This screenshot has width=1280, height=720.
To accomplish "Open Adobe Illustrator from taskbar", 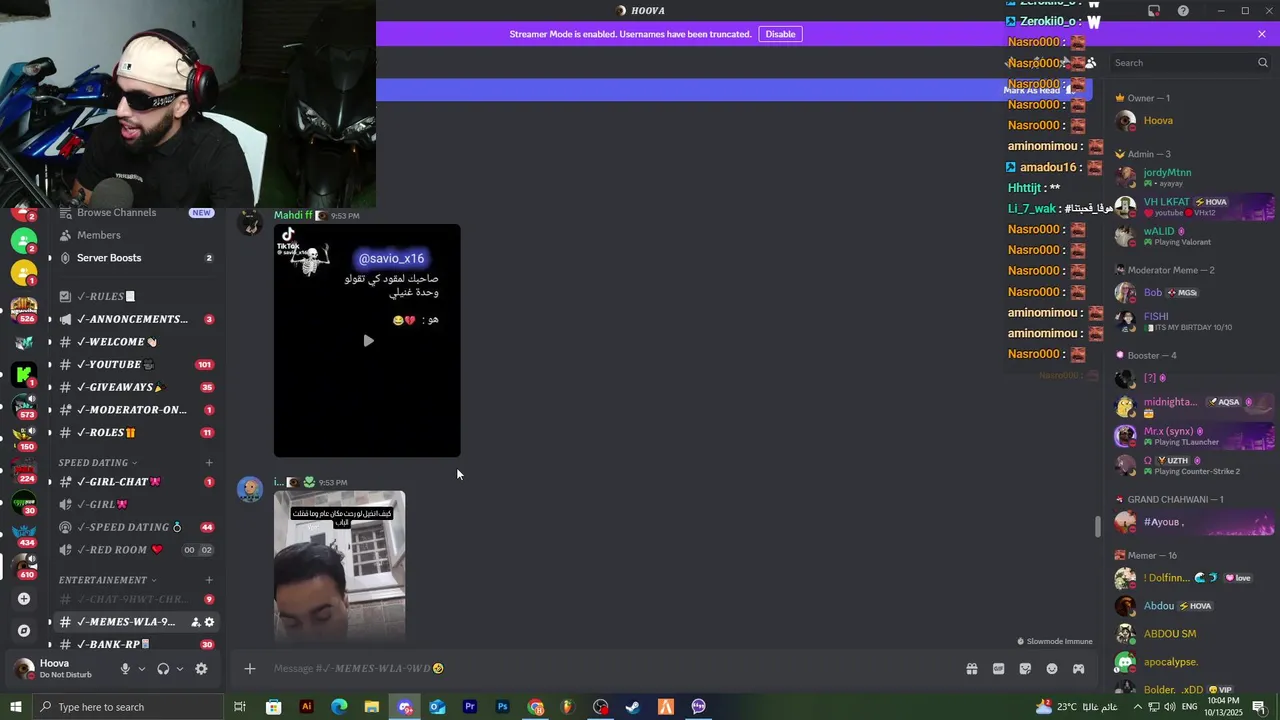I will 306,707.
